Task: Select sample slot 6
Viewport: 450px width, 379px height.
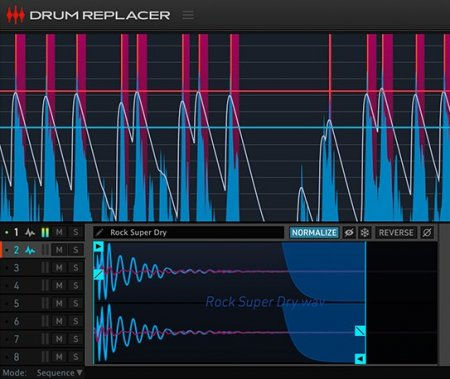Action: (x=16, y=321)
